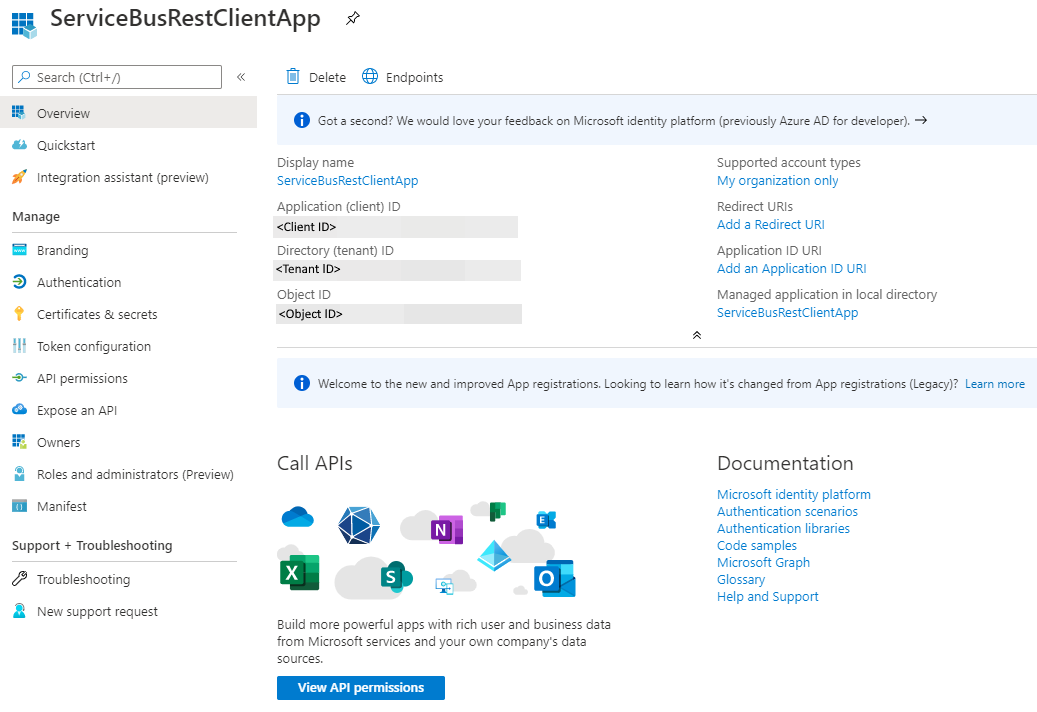Open My organization only link
The height and width of the screenshot is (712, 1037).
pos(778,180)
